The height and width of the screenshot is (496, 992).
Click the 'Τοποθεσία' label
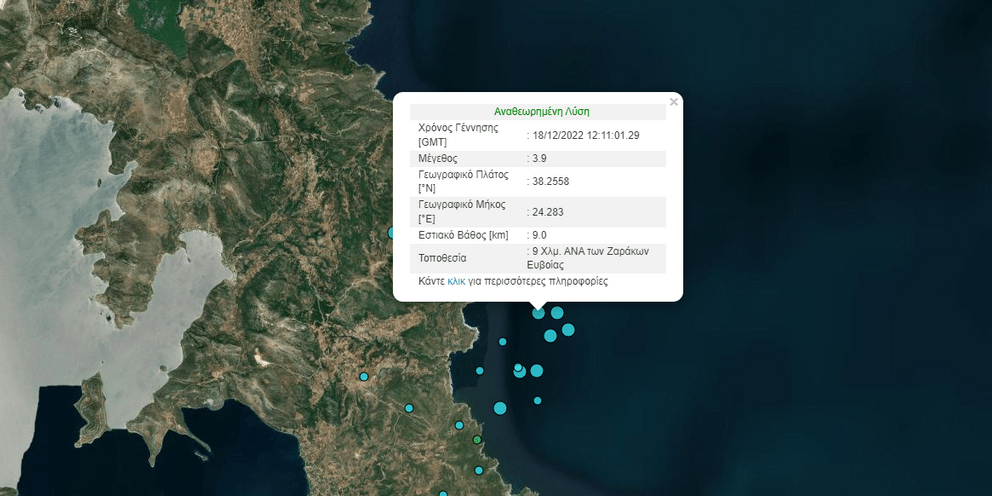click(442, 259)
